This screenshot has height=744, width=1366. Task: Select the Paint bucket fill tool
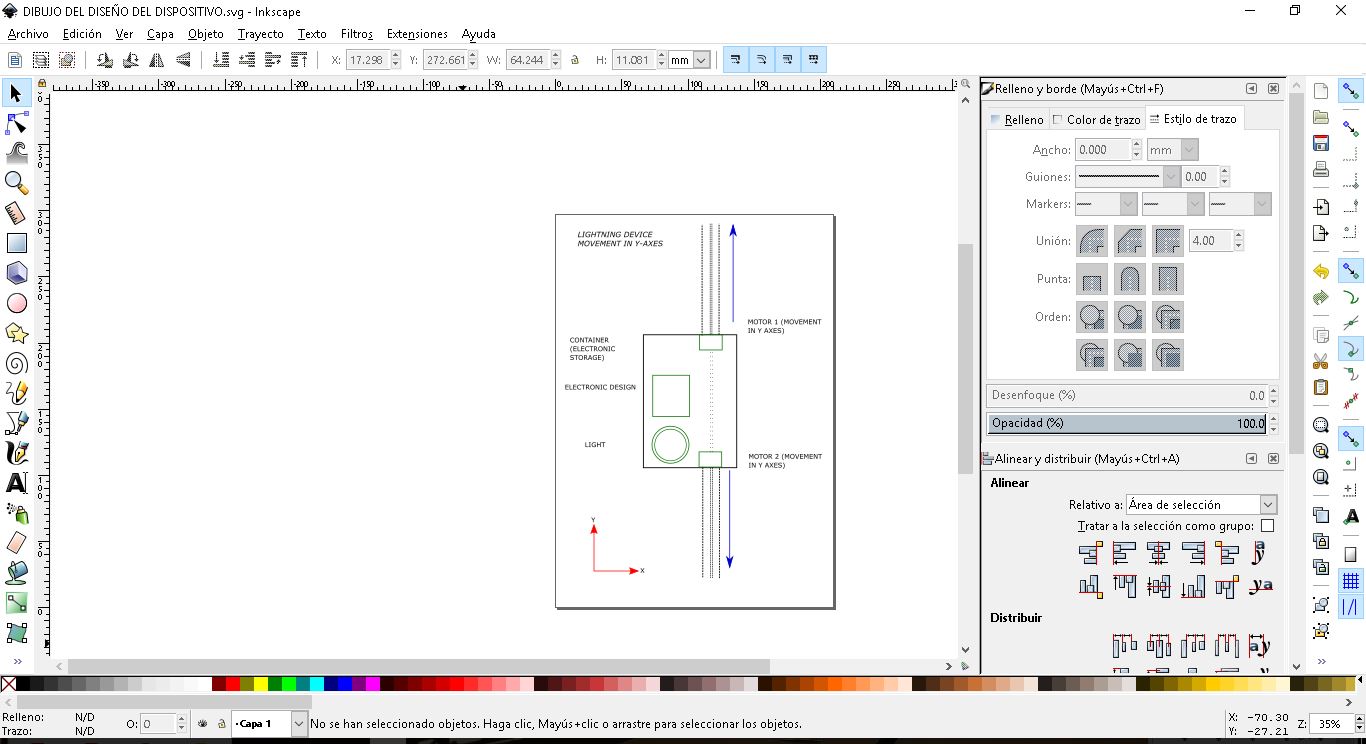(16, 573)
